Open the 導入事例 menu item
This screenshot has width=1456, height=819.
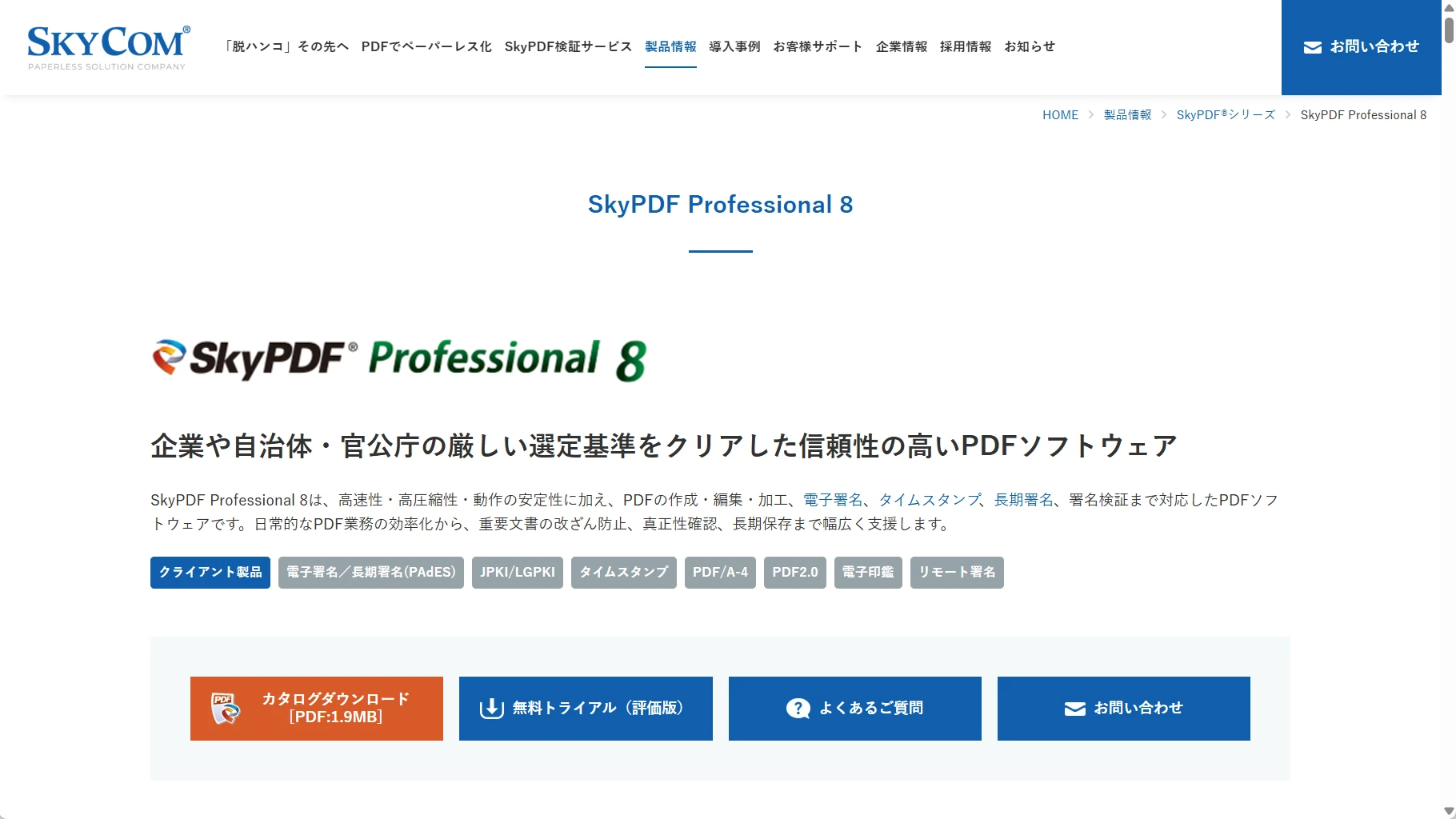click(734, 46)
